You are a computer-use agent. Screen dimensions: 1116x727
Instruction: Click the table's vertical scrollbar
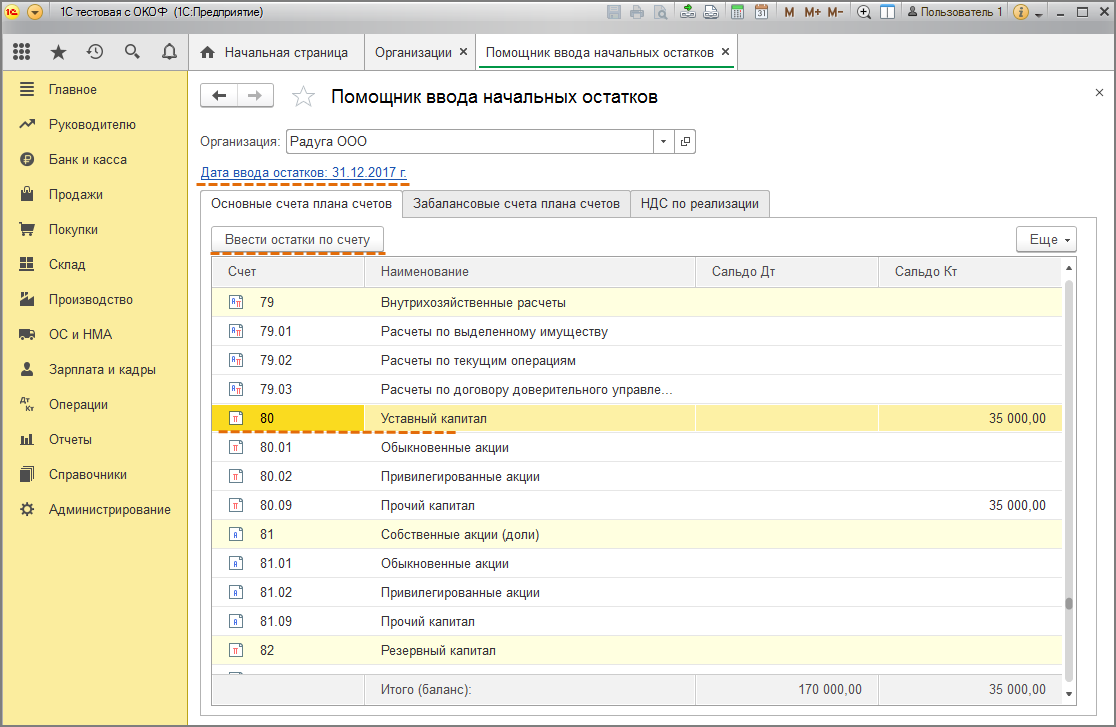coord(1069,450)
